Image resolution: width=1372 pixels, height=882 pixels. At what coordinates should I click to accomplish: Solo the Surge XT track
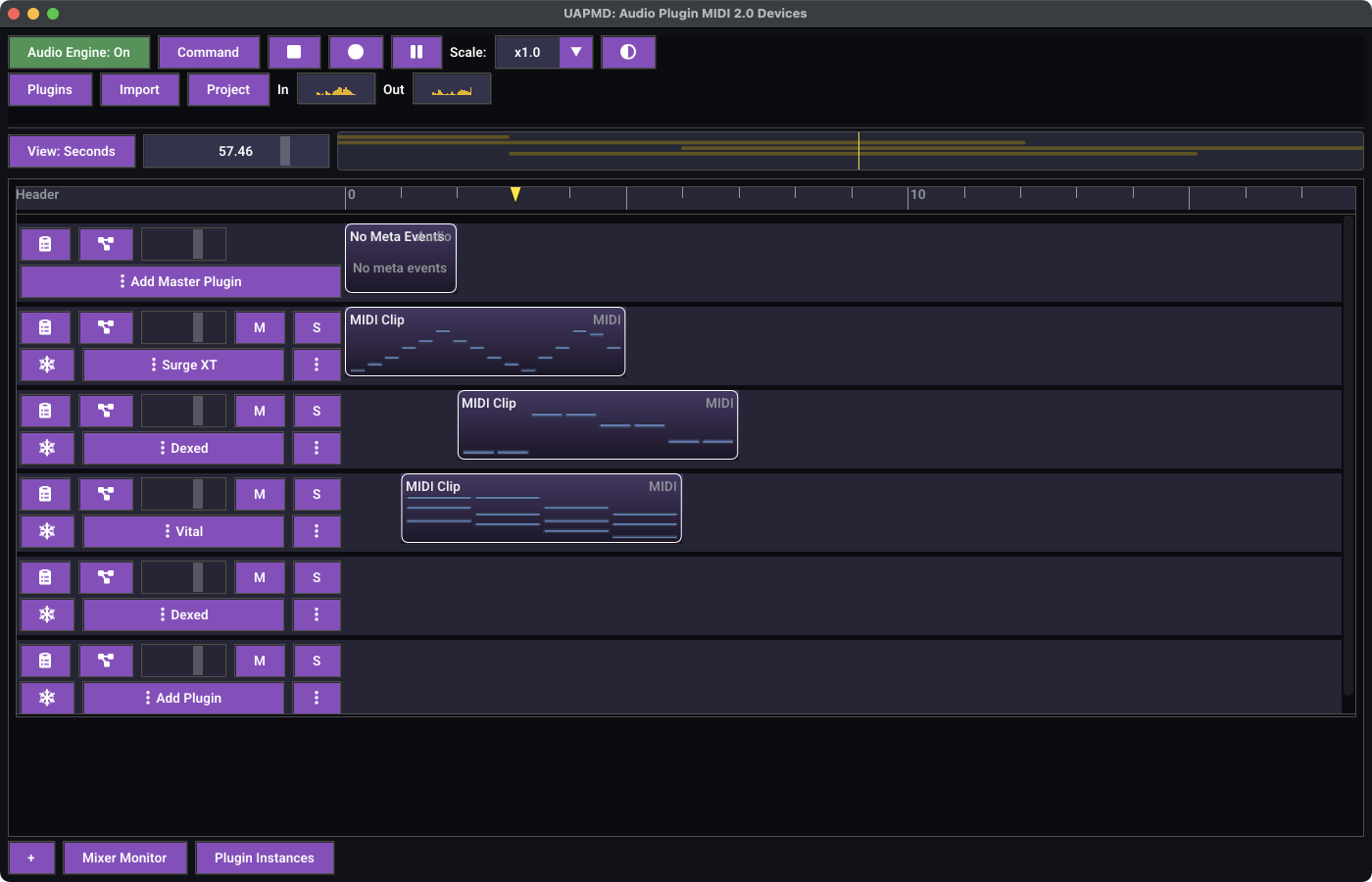pos(317,327)
